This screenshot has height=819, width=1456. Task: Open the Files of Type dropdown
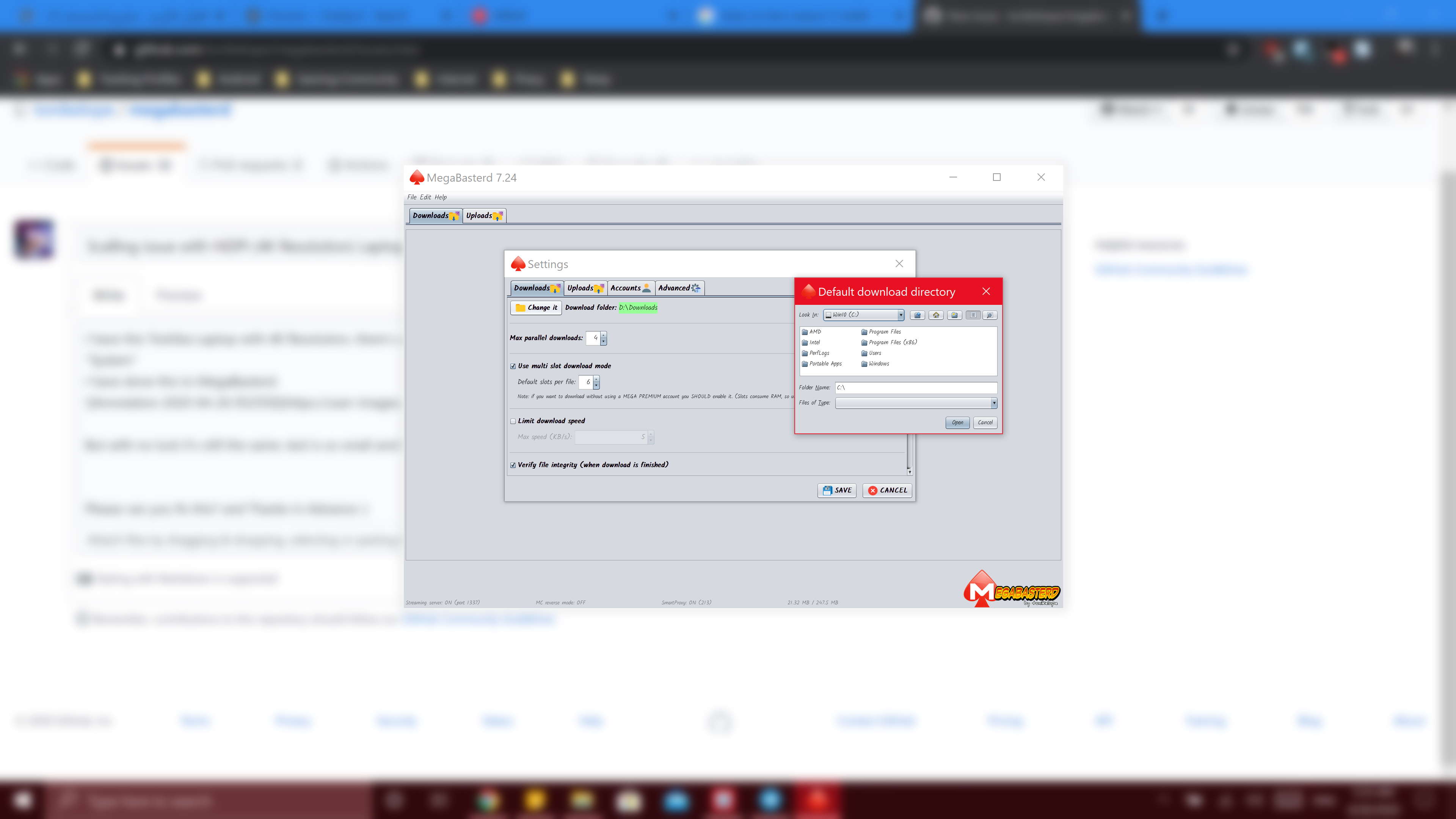click(x=994, y=403)
